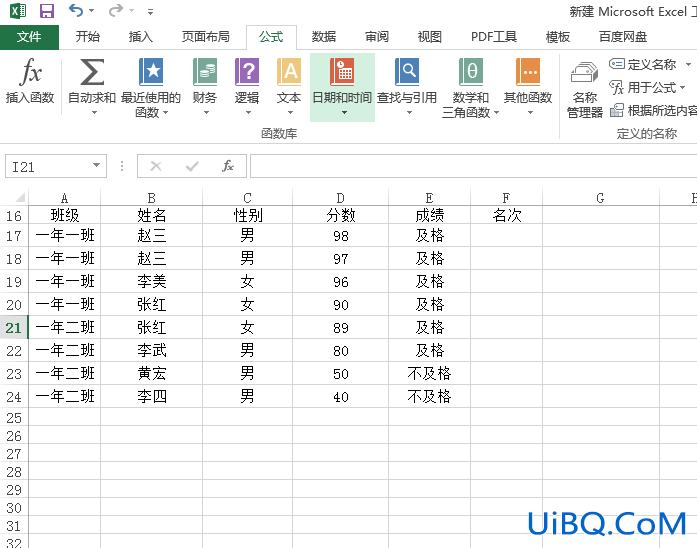The height and width of the screenshot is (548, 697).
Task: Switch to the Insert (插入) tab
Action: pyautogui.click(x=140, y=37)
